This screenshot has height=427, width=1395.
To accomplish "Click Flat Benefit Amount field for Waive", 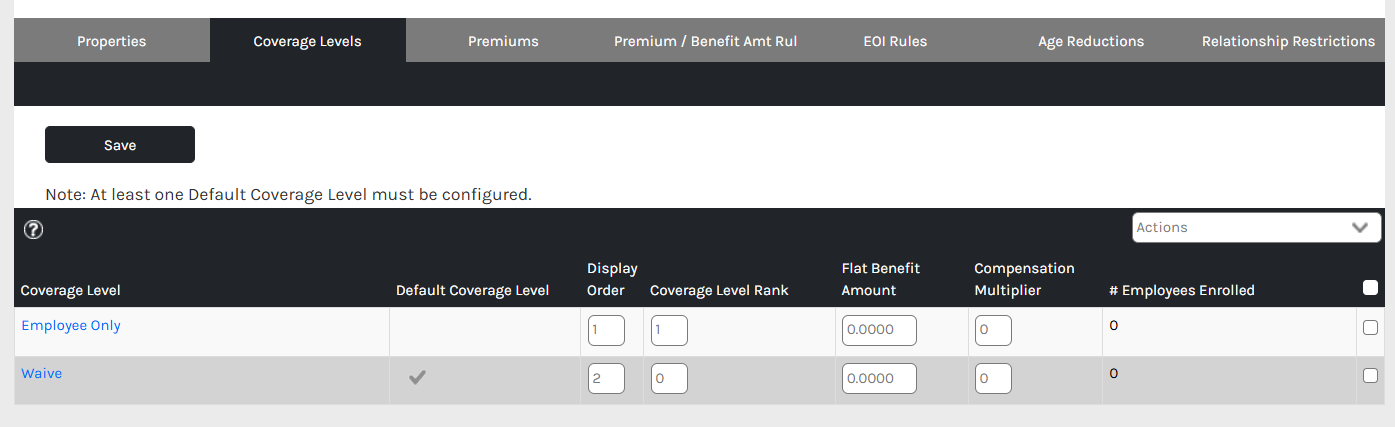I will (879, 378).
